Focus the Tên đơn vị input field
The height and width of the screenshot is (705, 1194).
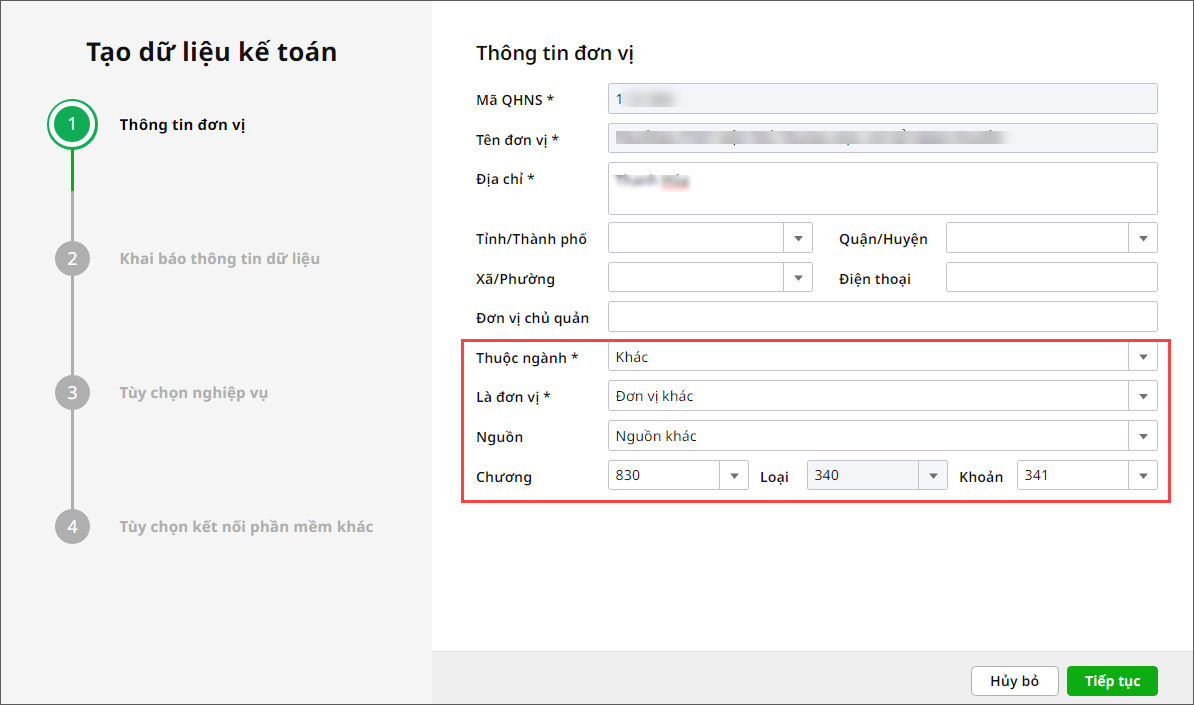click(x=883, y=139)
